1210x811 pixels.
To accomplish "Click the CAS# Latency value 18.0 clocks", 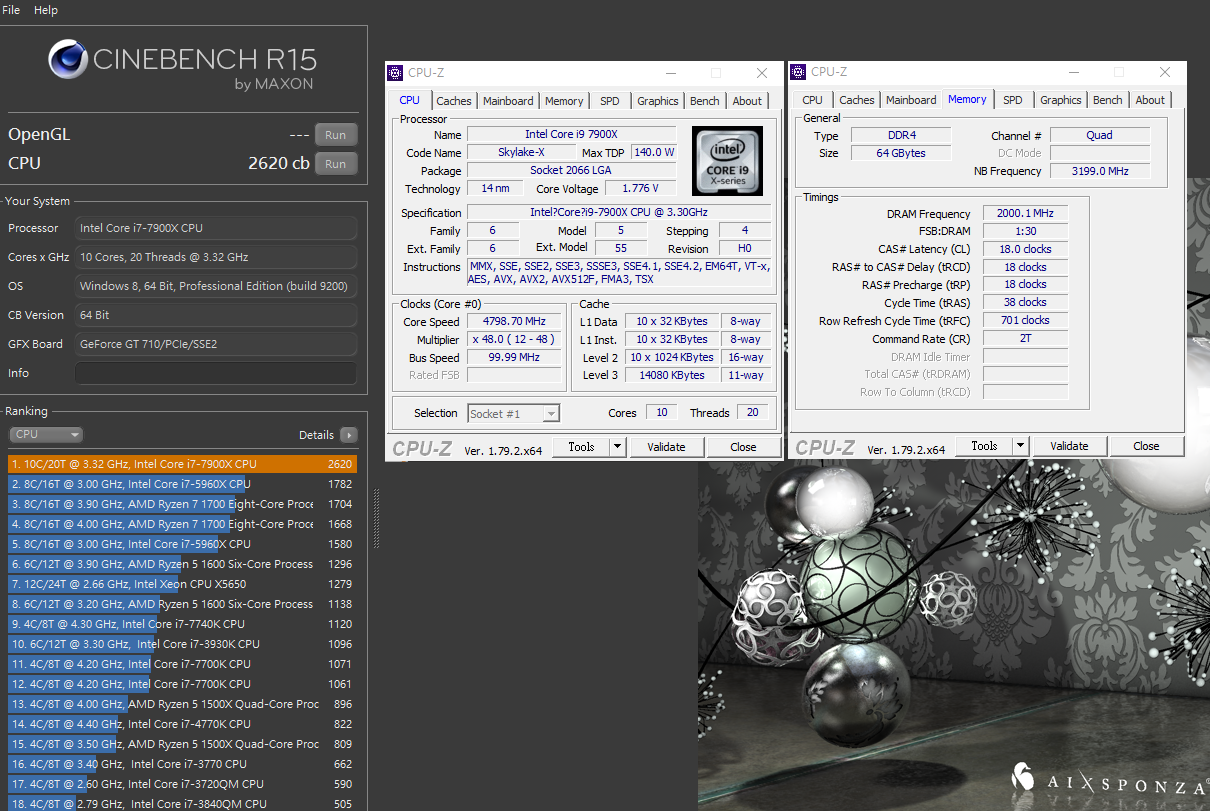I will pyautogui.click(x=1025, y=249).
